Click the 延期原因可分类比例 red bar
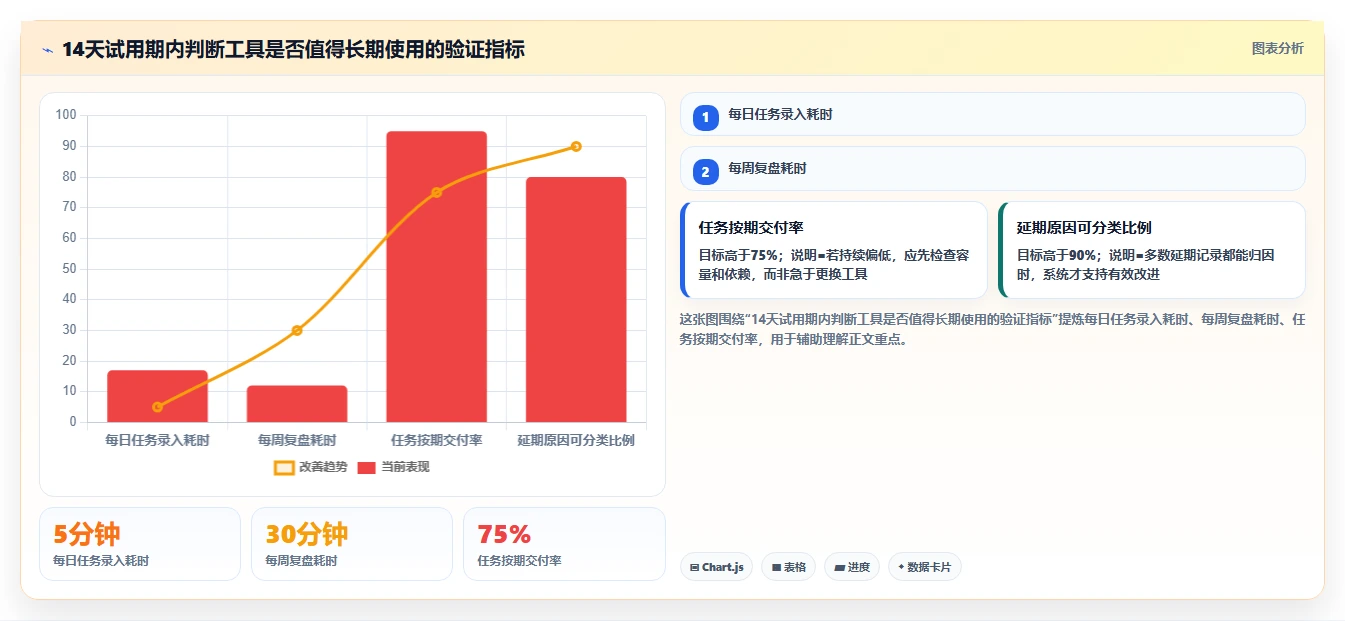The height and width of the screenshot is (621, 1345). click(x=576, y=300)
